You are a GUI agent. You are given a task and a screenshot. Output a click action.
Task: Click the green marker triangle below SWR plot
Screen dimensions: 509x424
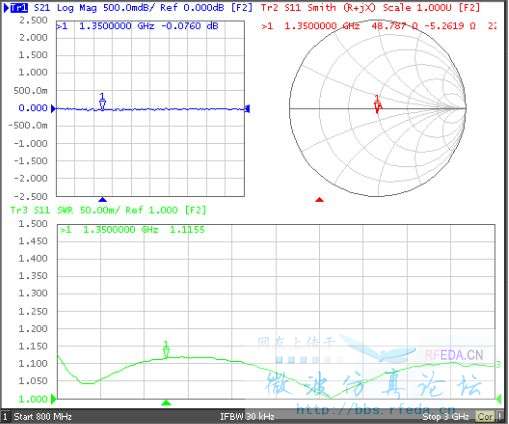point(166,403)
